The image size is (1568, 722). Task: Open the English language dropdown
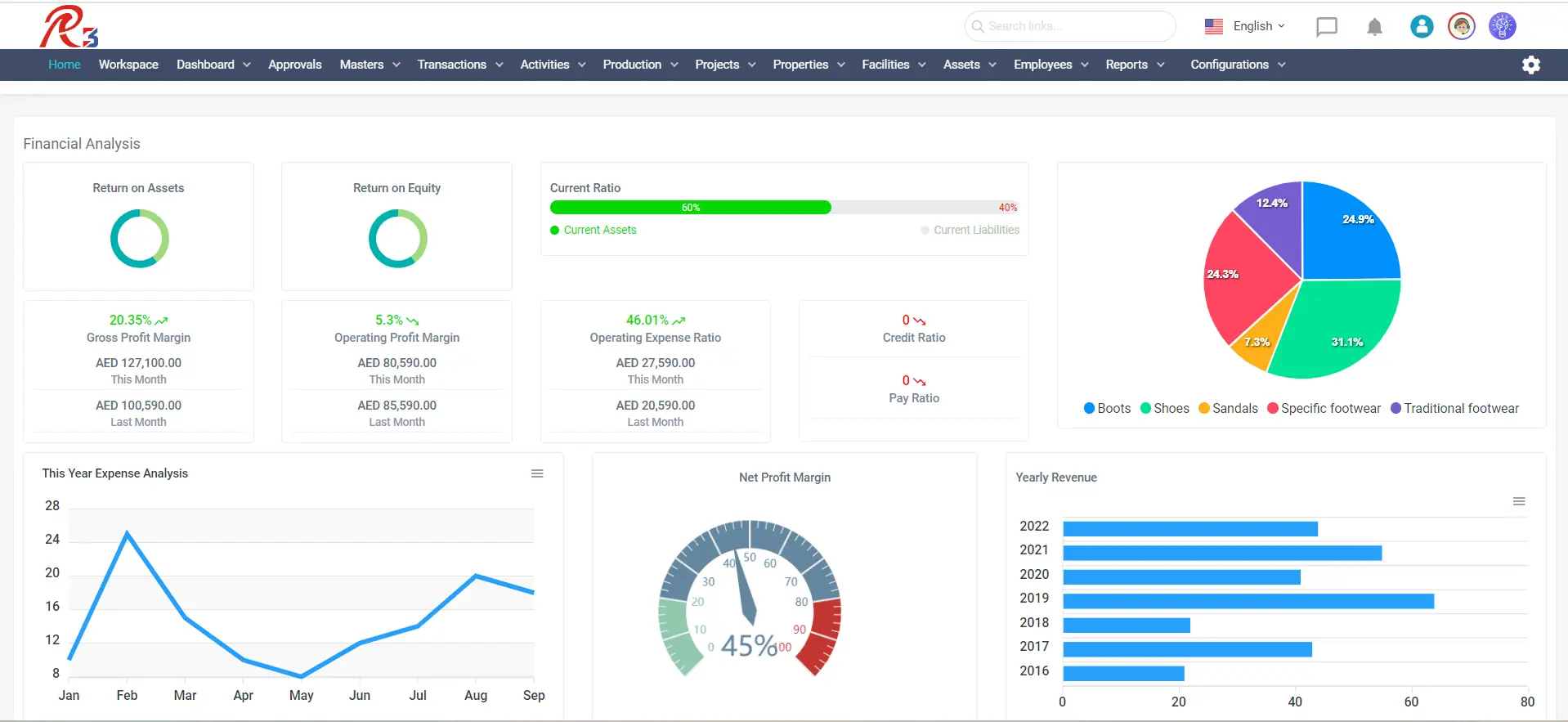tap(1259, 26)
